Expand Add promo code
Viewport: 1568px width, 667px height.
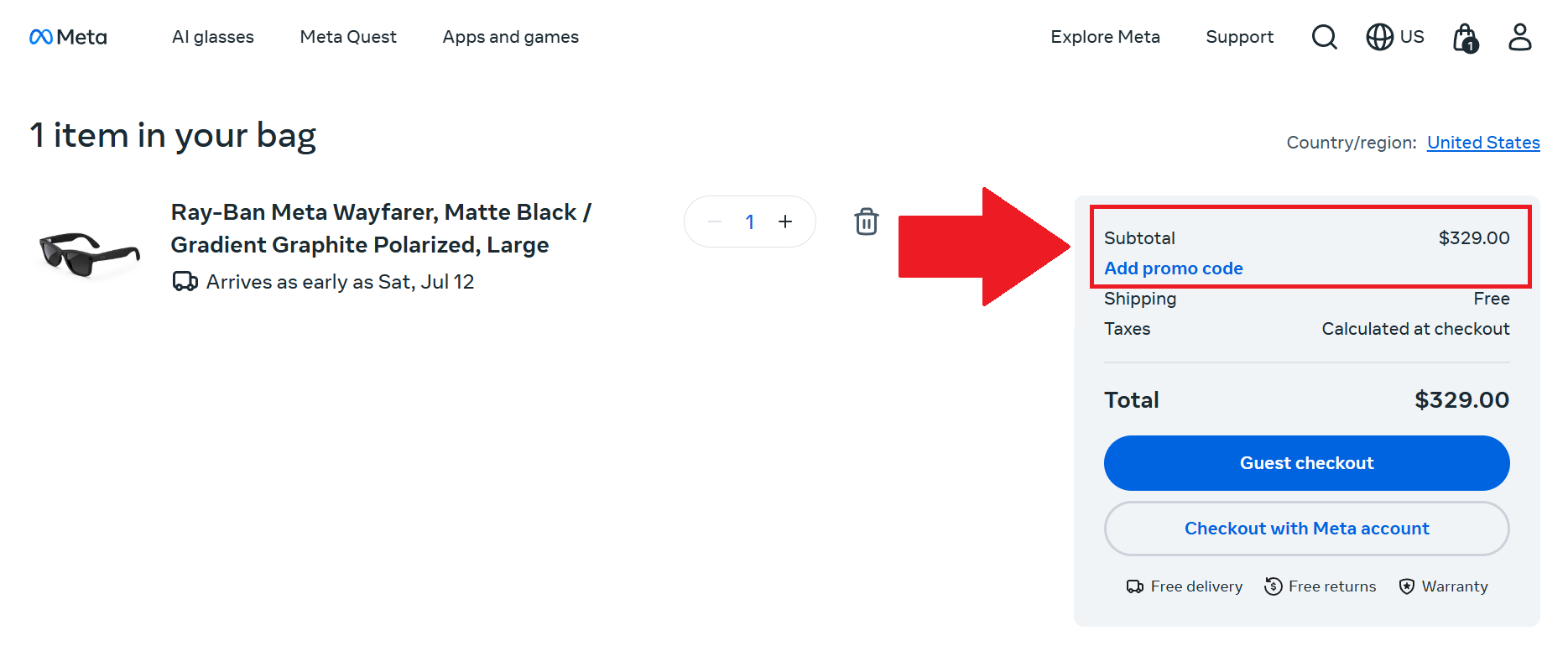pyautogui.click(x=1173, y=268)
